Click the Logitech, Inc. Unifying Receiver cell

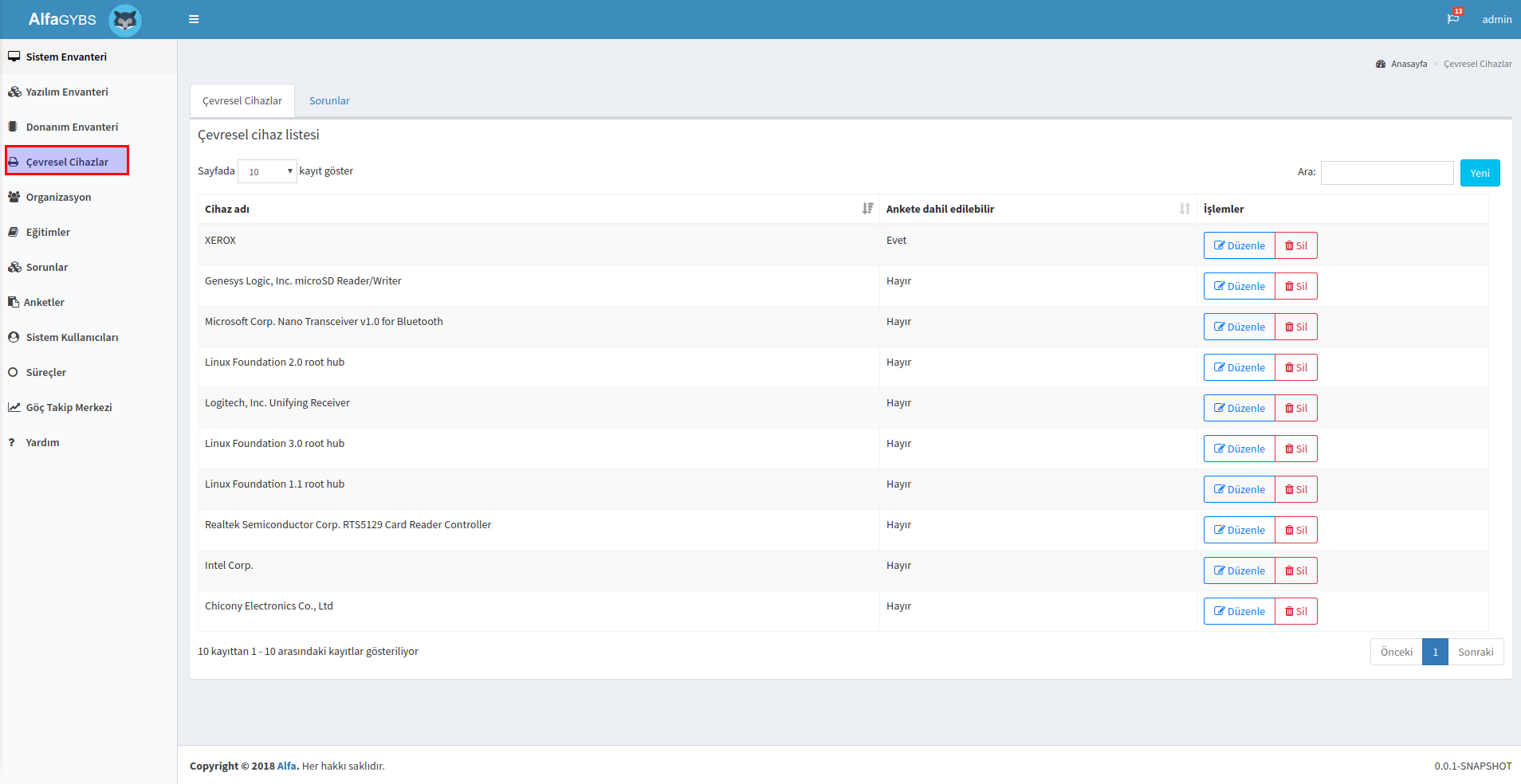click(539, 407)
